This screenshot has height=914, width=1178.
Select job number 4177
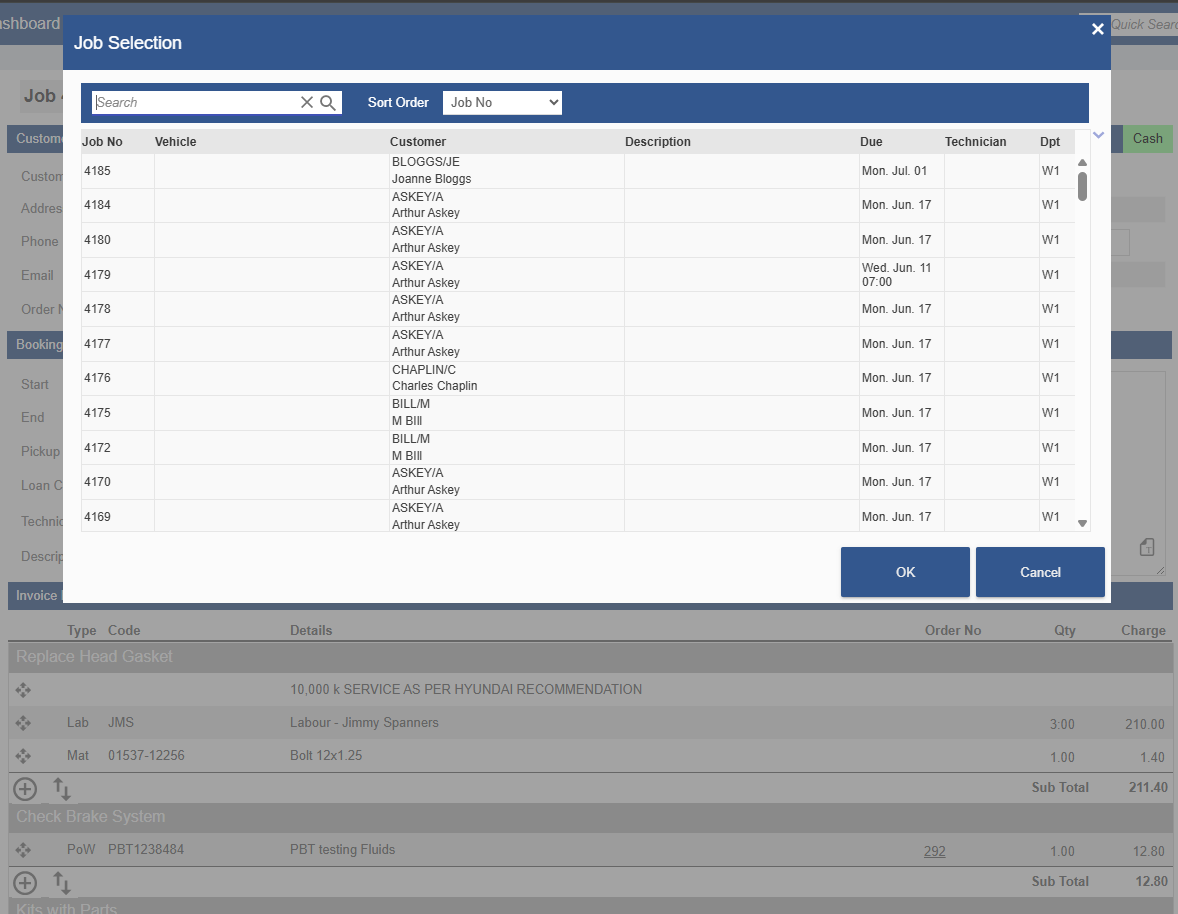tap(578, 343)
